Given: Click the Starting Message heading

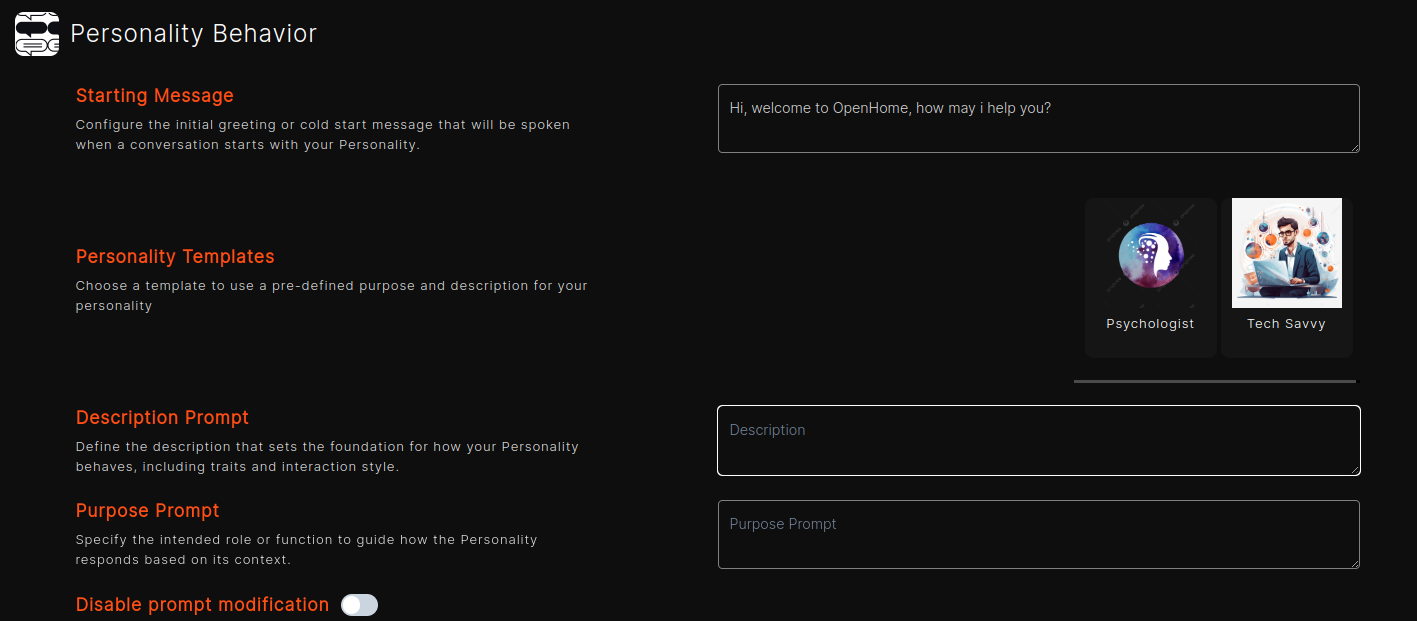Looking at the screenshot, I should click(154, 95).
